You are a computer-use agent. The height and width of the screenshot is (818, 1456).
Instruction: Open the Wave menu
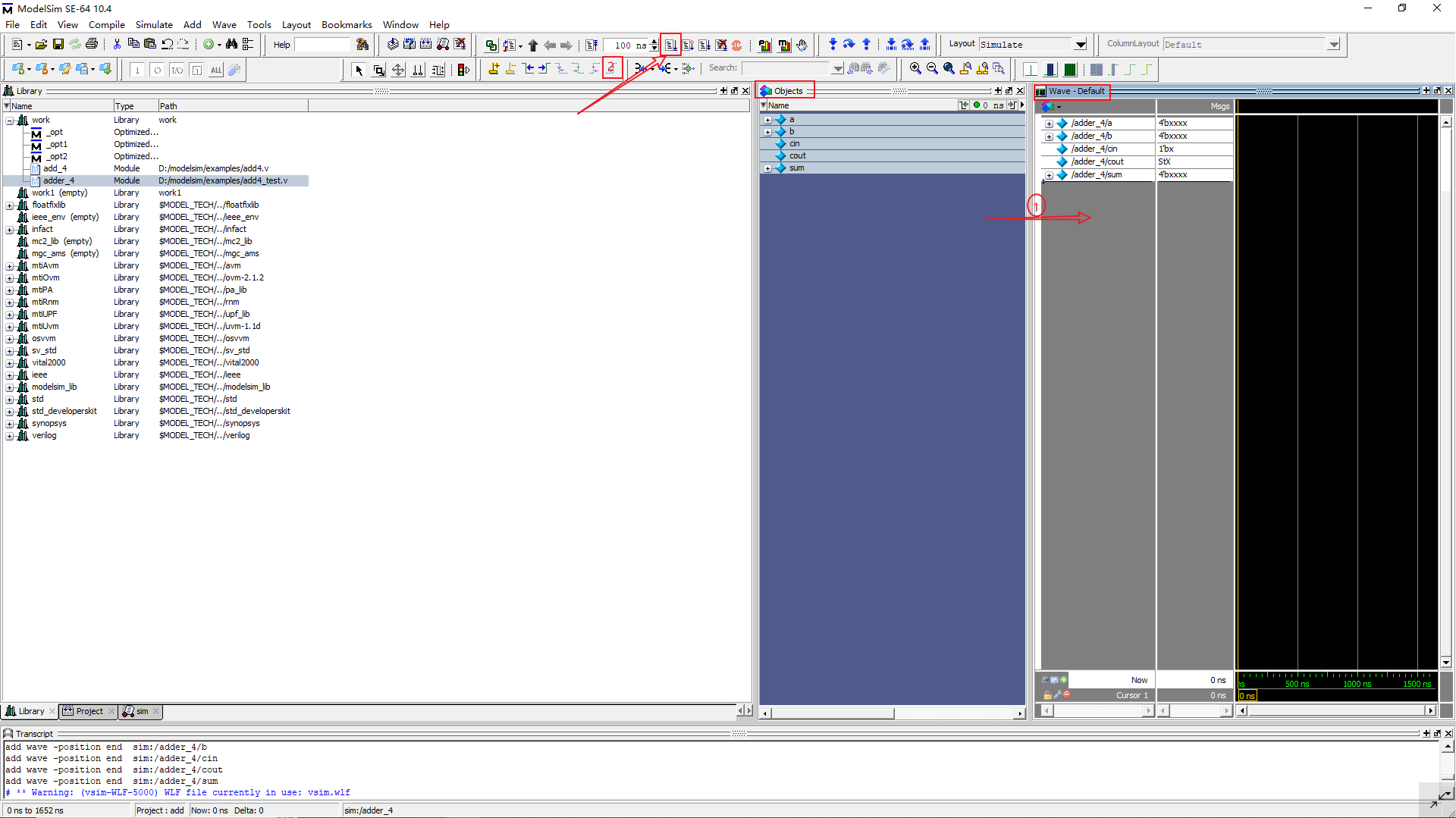[x=224, y=24]
